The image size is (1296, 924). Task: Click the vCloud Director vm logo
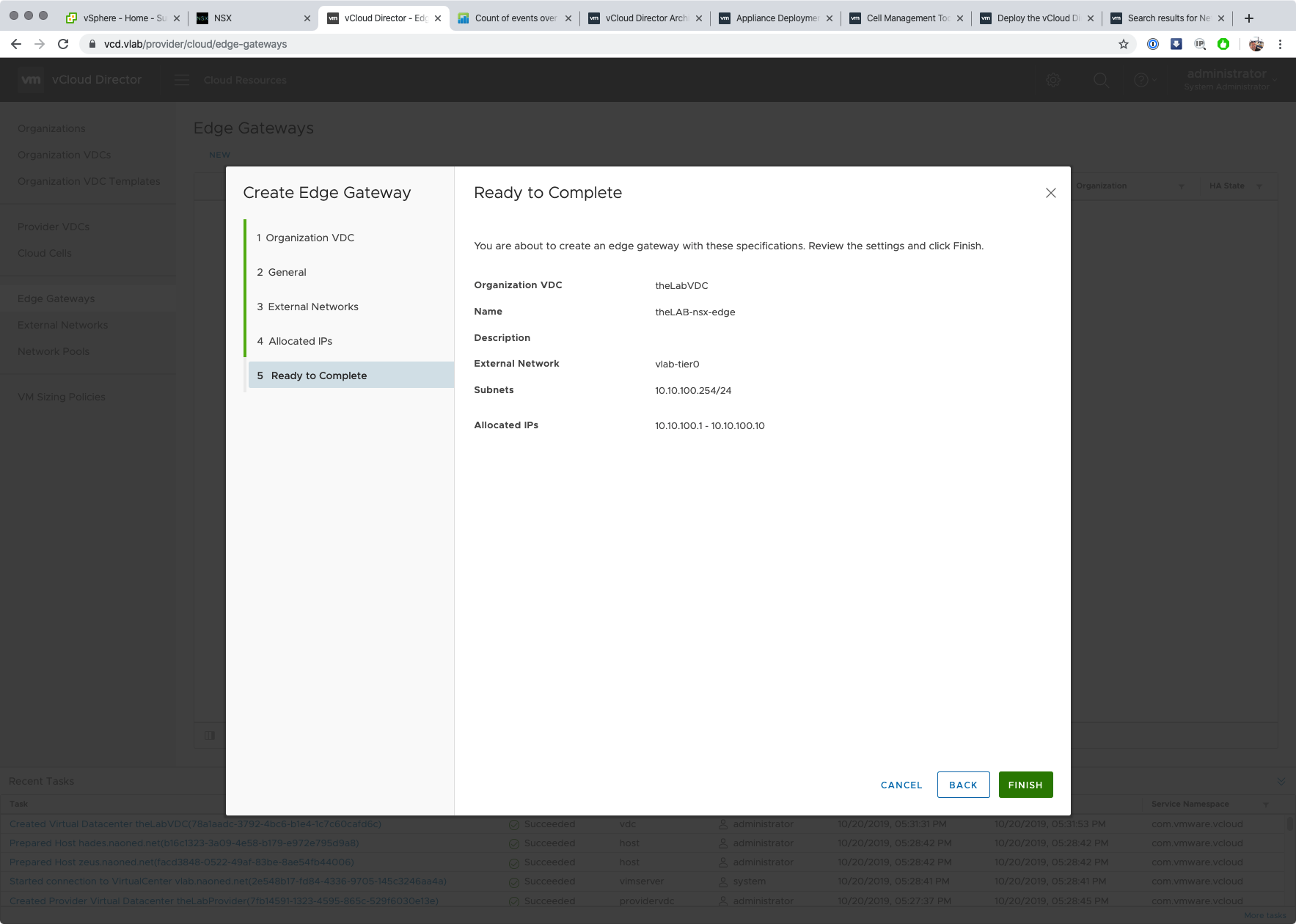[31, 80]
